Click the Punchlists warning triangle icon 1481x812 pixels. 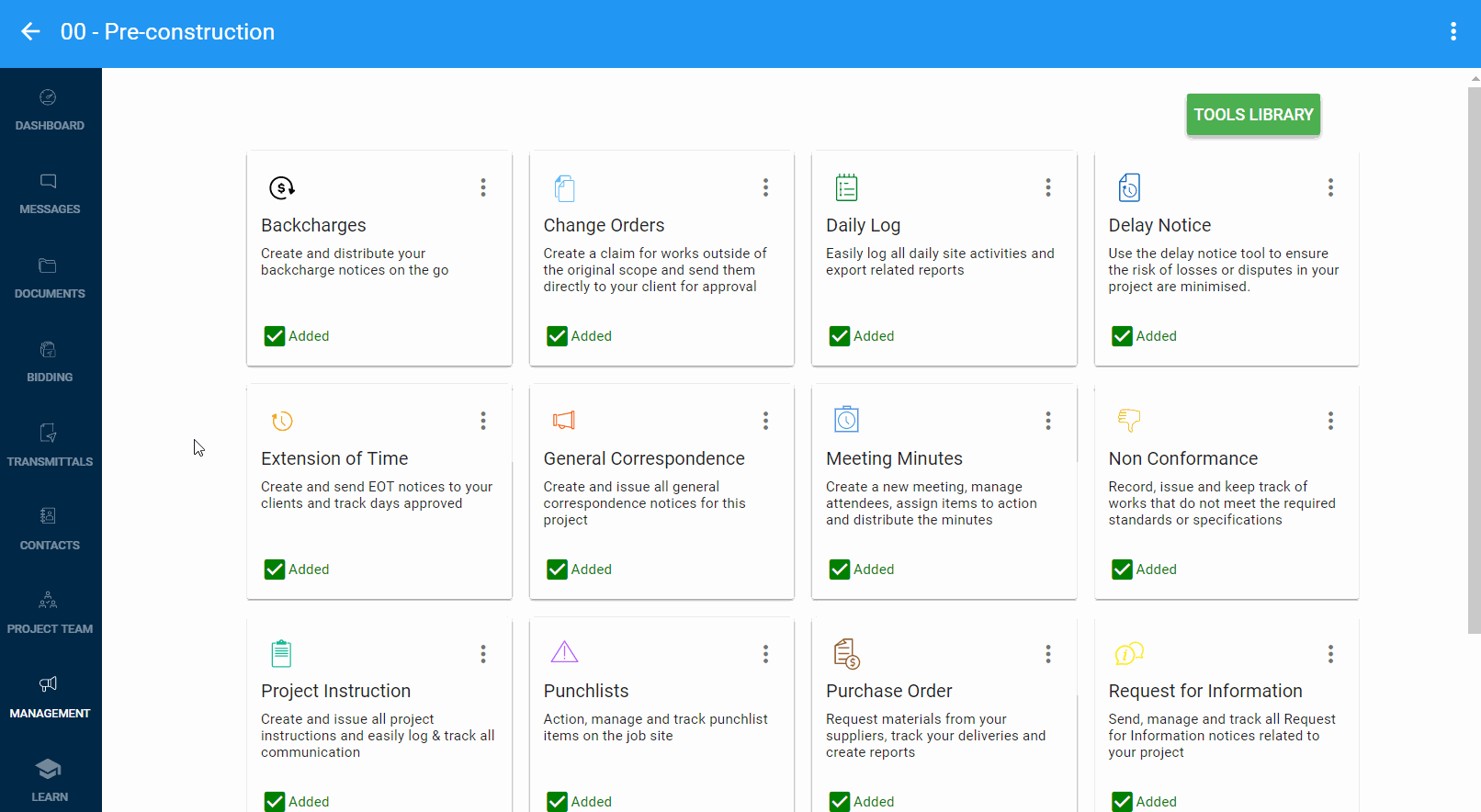[x=564, y=652]
